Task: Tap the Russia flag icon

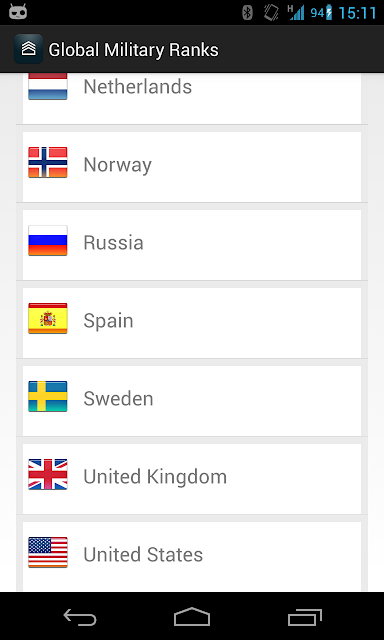Action: (x=48, y=240)
